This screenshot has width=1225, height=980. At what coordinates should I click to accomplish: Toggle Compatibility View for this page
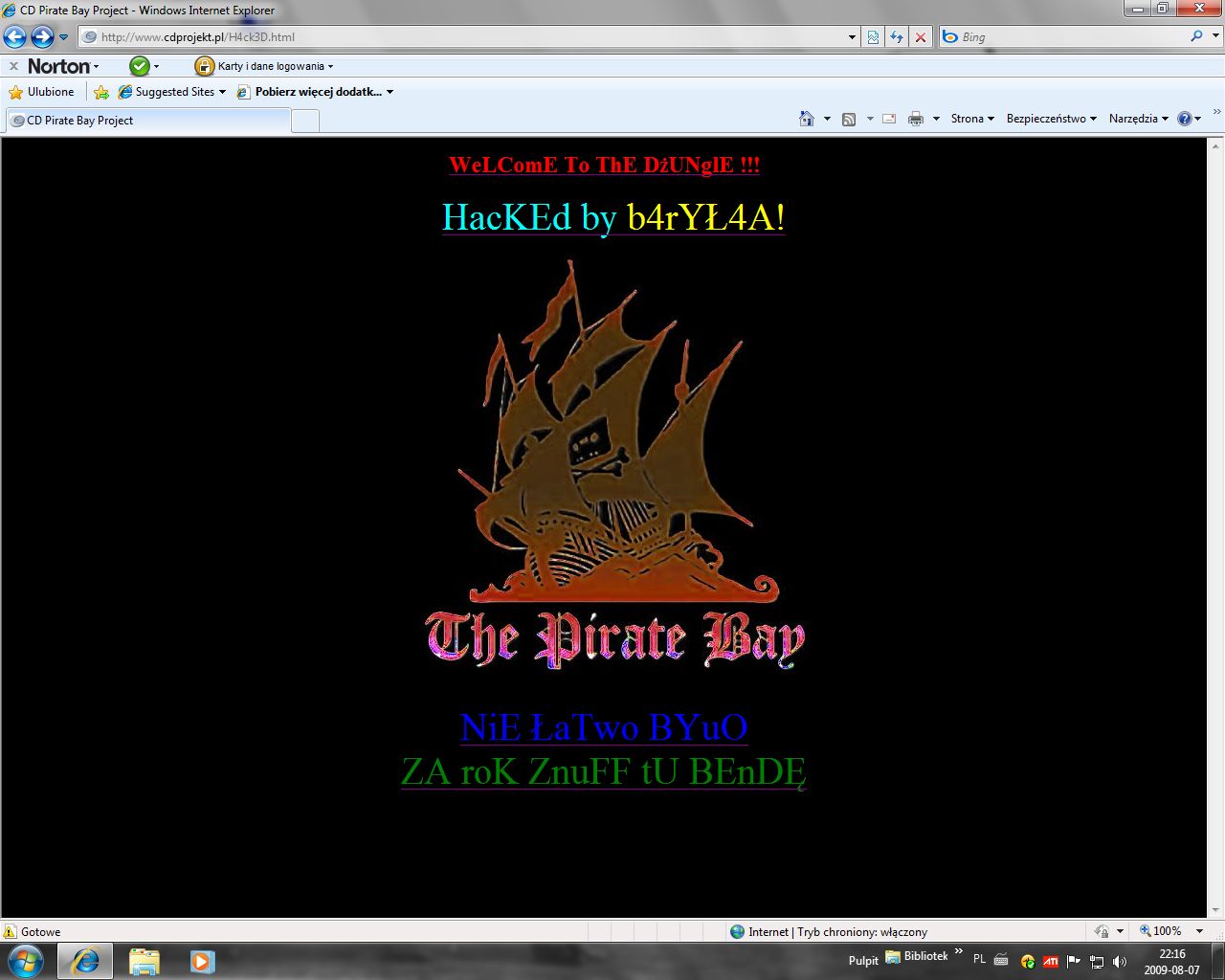pyautogui.click(x=873, y=37)
